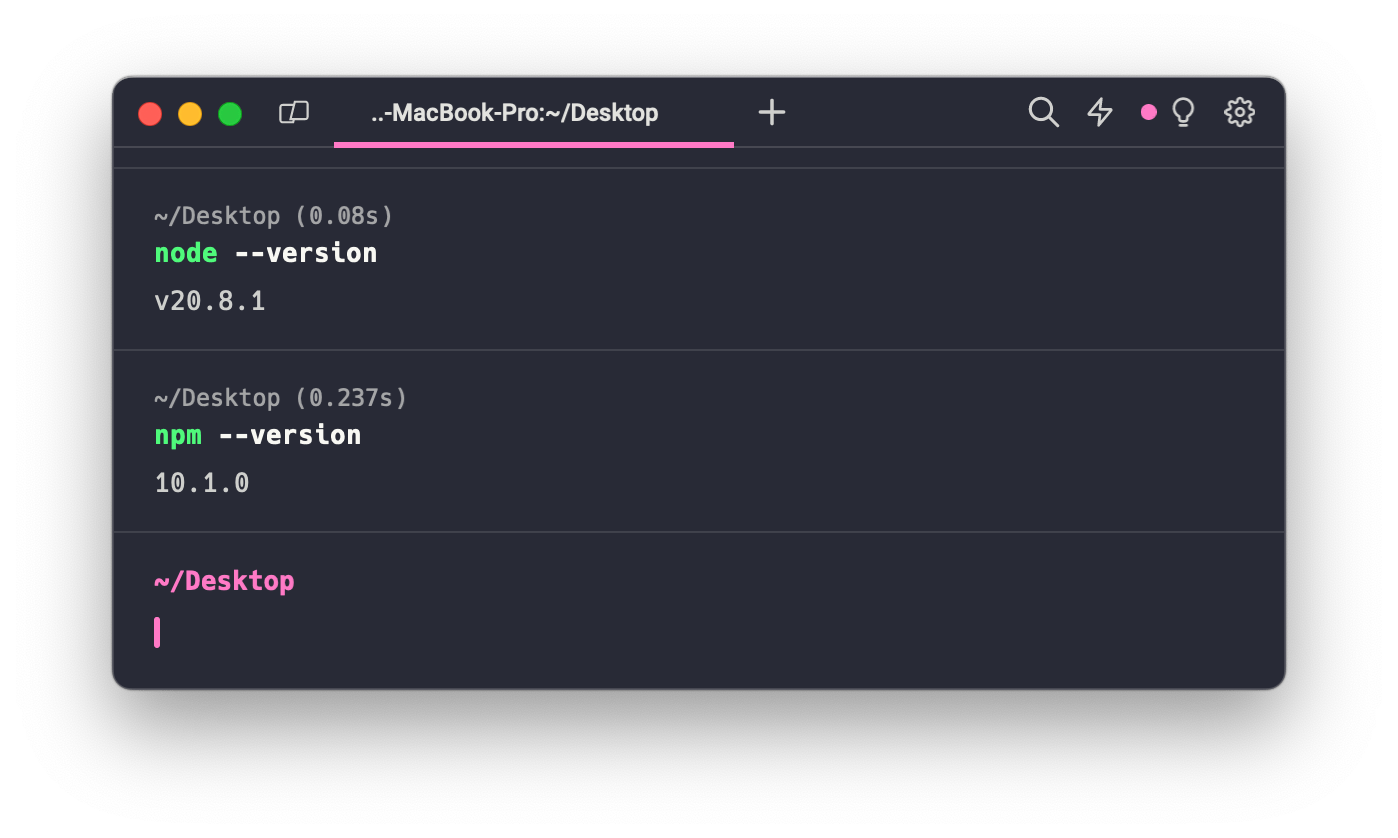1398x838 pixels.
Task: Open the lightning bolt workflows icon
Action: pyautogui.click(x=1100, y=112)
